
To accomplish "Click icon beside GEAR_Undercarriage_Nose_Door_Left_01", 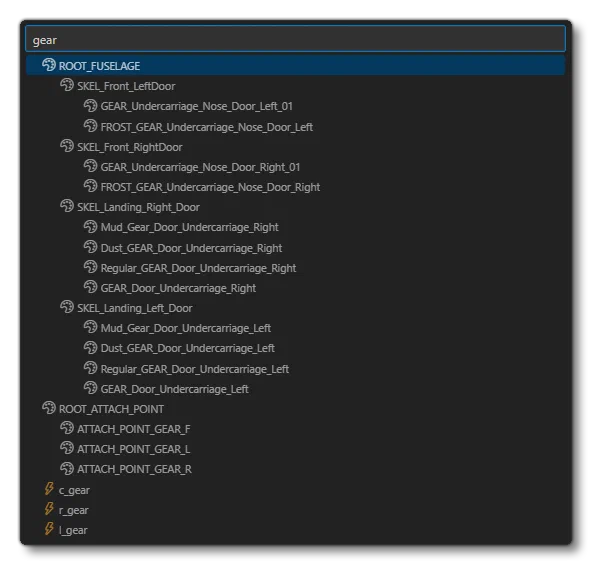I will (90, 105).
